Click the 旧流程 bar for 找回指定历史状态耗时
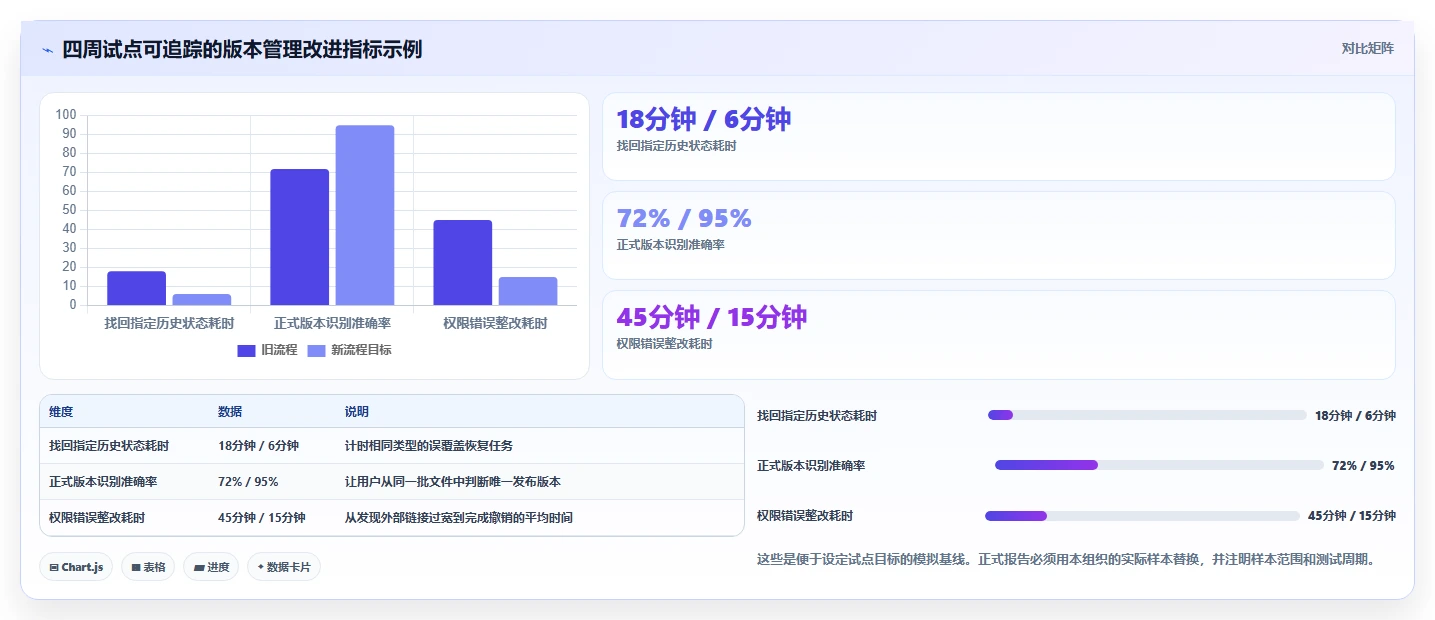Viewport: 1435px width, 620px height. point(136,288)
